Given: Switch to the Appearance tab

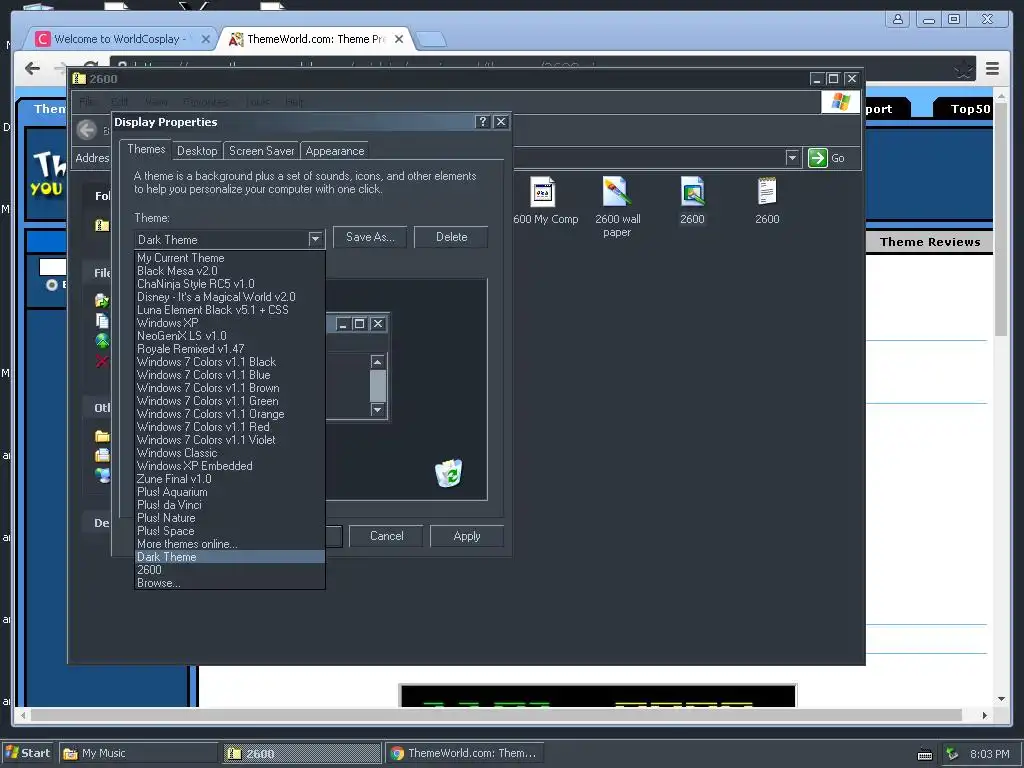Looking at the screenshot, I should click(334, 151).
